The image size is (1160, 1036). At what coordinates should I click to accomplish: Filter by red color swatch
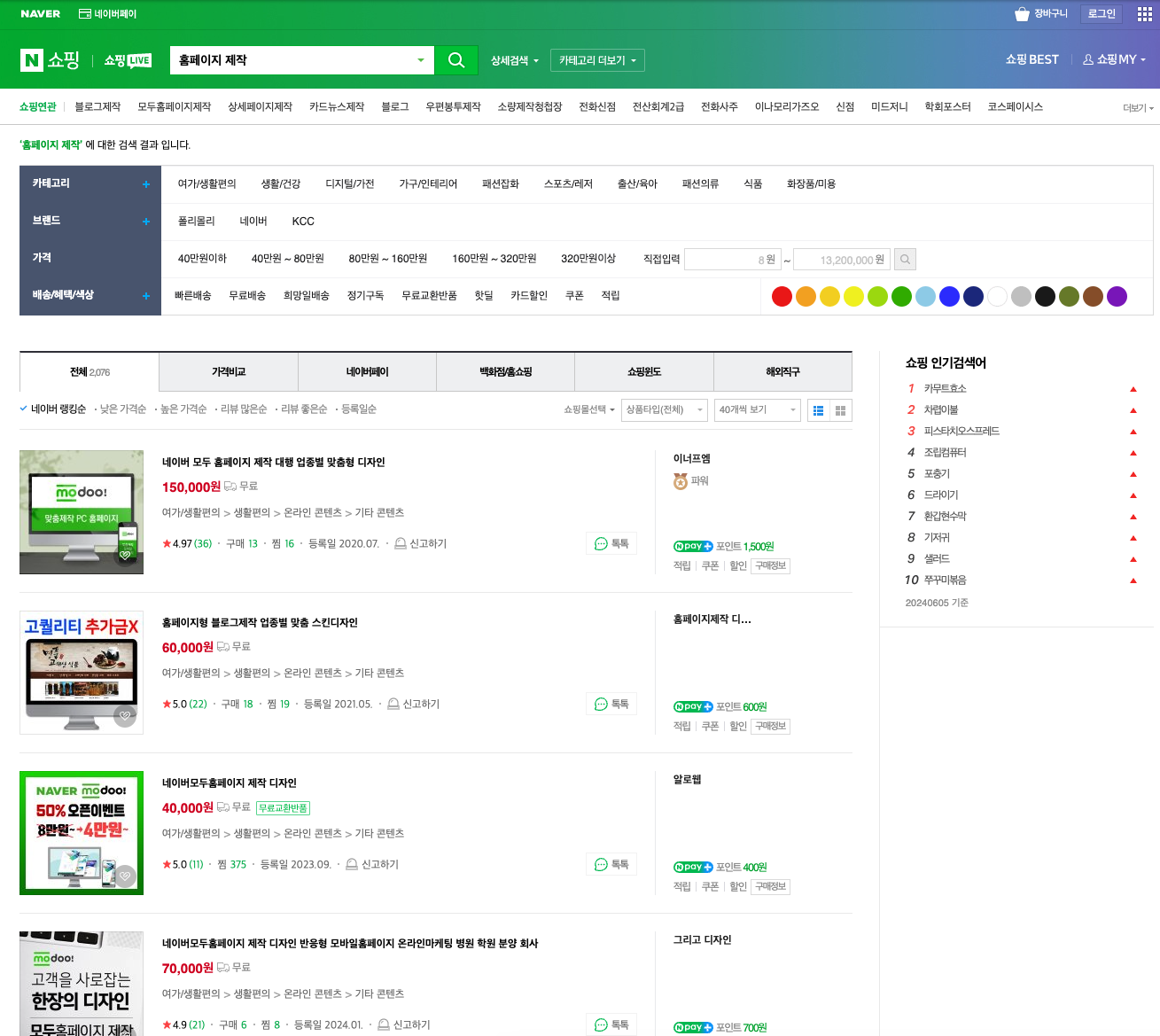(x=782, y=297)
